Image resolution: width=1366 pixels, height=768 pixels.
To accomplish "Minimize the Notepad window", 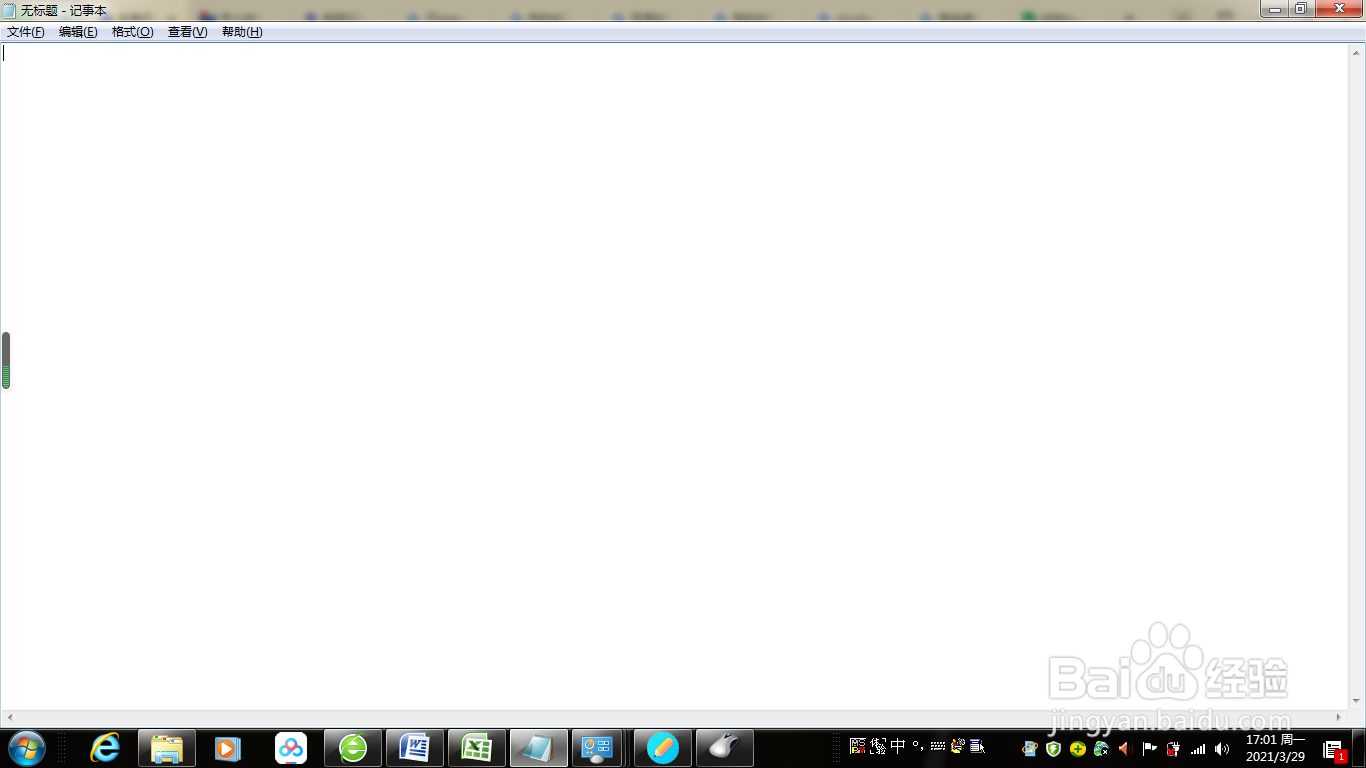I will point(1275,9).
